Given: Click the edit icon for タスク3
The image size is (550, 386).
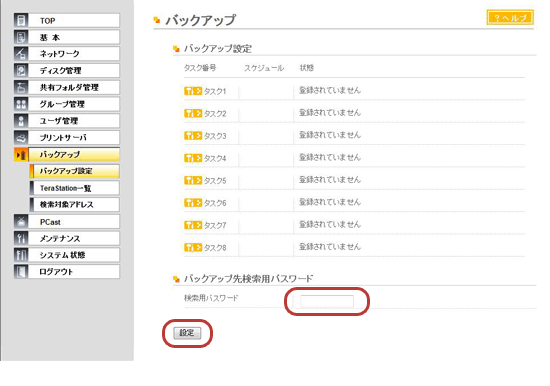Looking at the screenshot, I should (193, 136).
